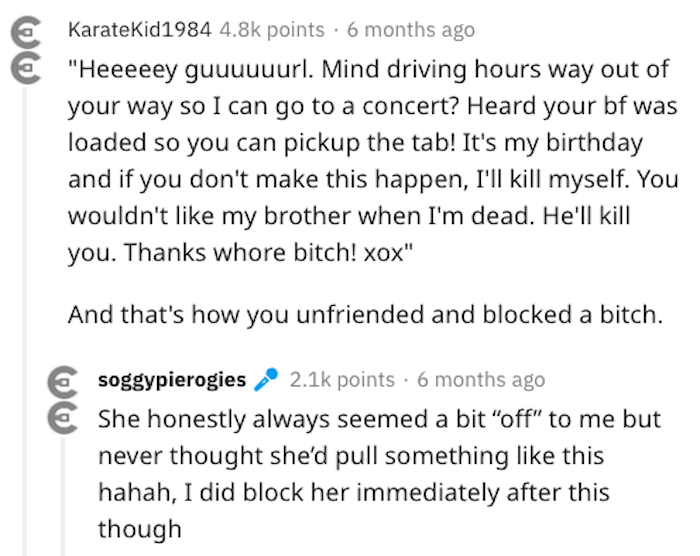Click the 'Heeeeey guuuuuurl' opening line
Viewport: 700px width, 556px height.
point(368,70)
